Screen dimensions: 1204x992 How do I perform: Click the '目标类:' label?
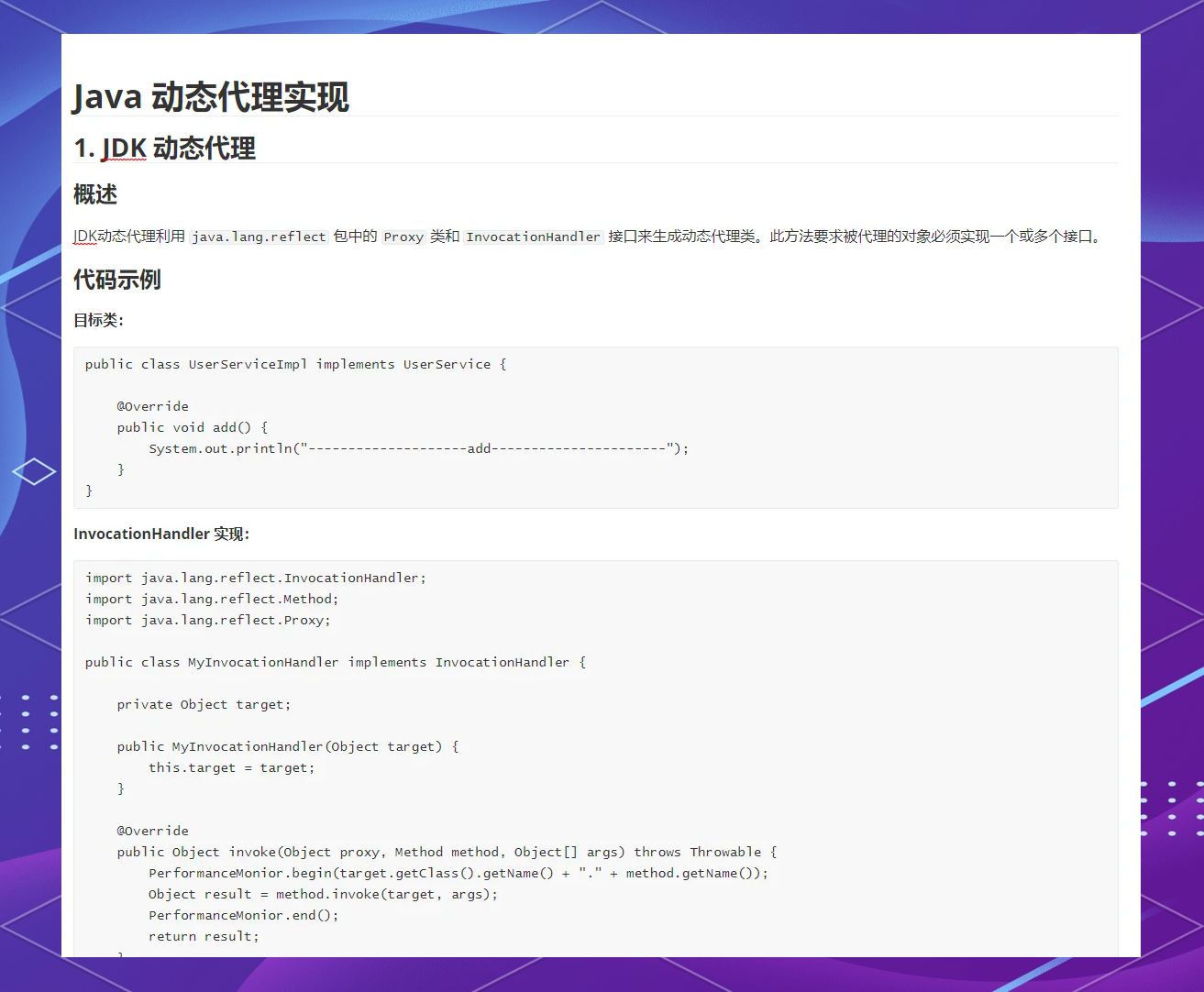(98, 320)
